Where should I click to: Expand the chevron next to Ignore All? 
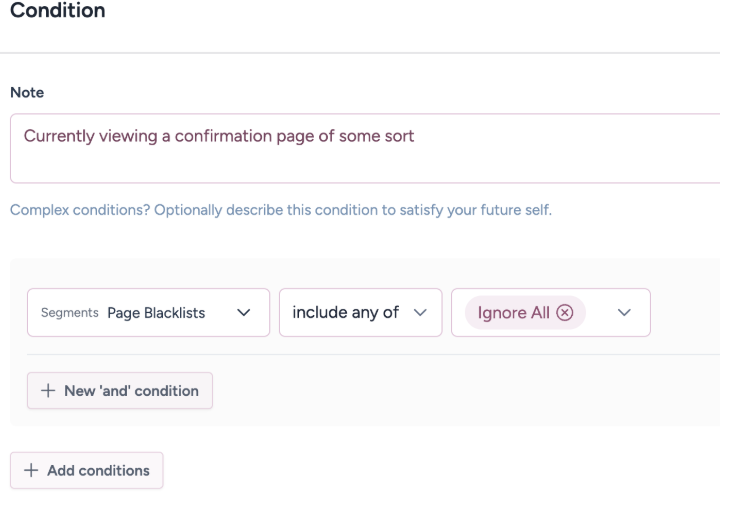pos(626,313)
